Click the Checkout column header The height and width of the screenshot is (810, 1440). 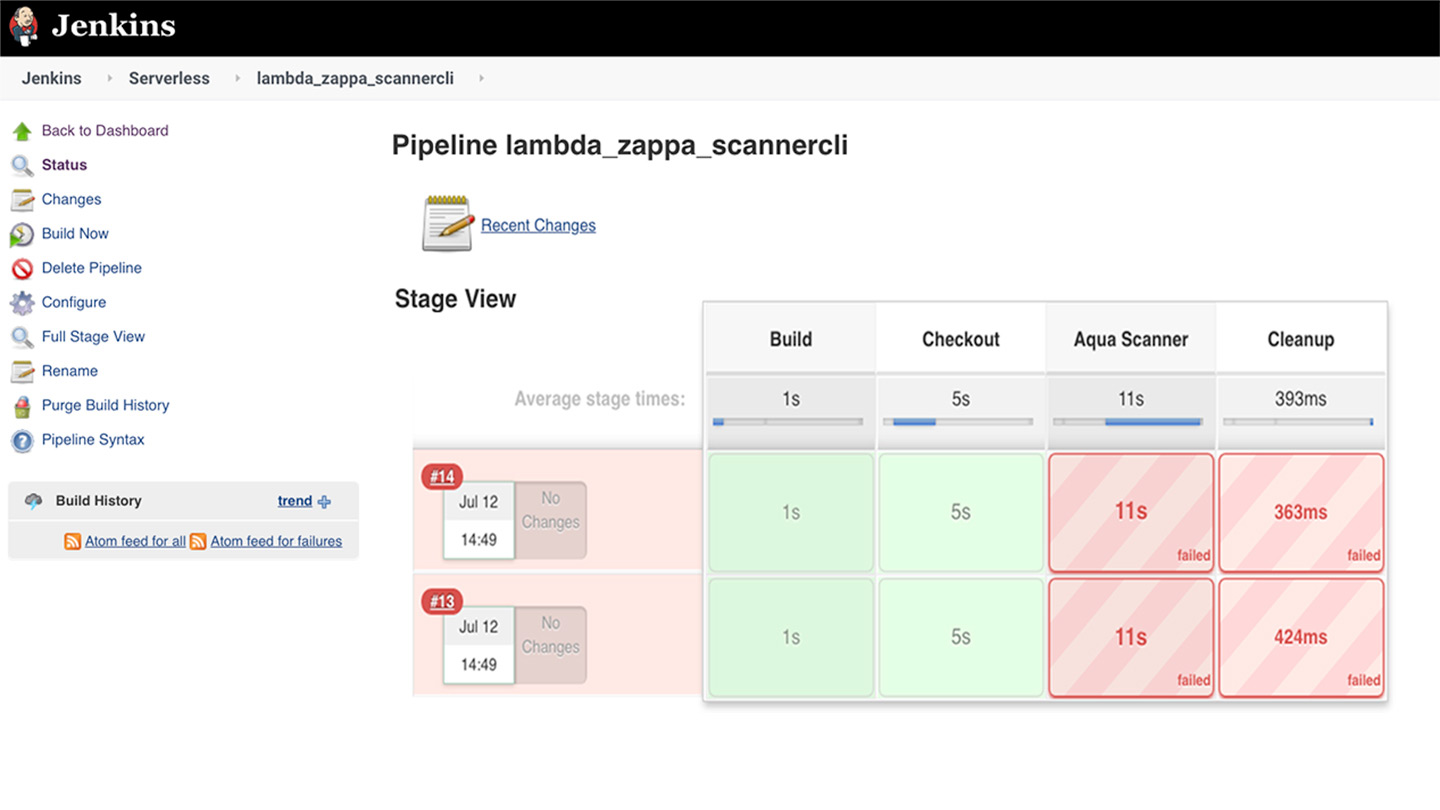961,339
